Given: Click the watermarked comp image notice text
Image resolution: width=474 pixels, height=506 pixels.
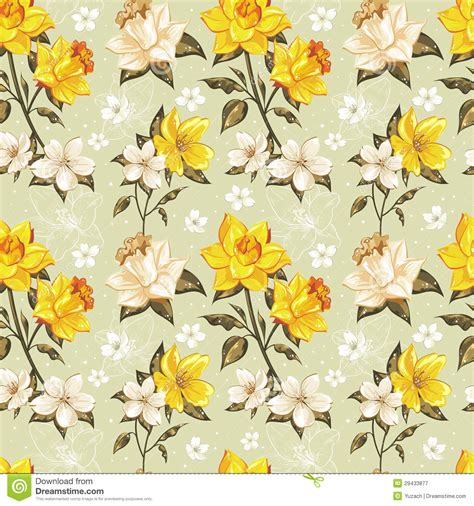Looking at the screenshot, I should click(94, 499).
